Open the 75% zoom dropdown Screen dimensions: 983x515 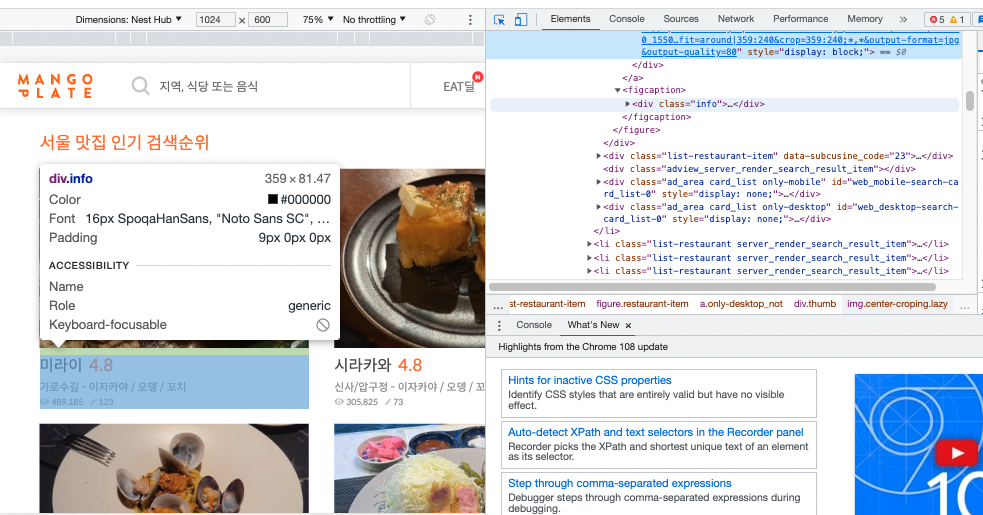click(318, 19)
